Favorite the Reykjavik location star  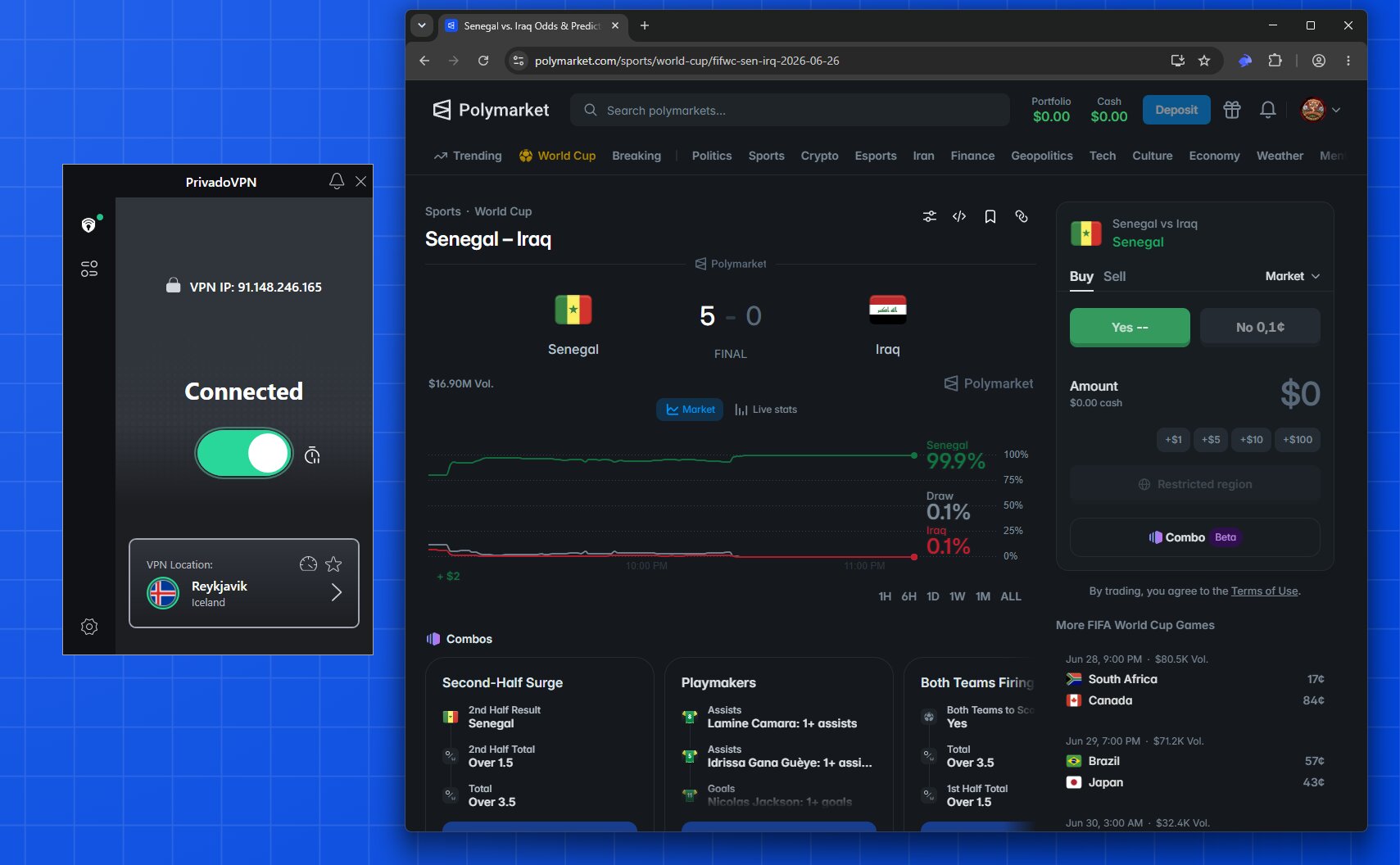(333, 564)
